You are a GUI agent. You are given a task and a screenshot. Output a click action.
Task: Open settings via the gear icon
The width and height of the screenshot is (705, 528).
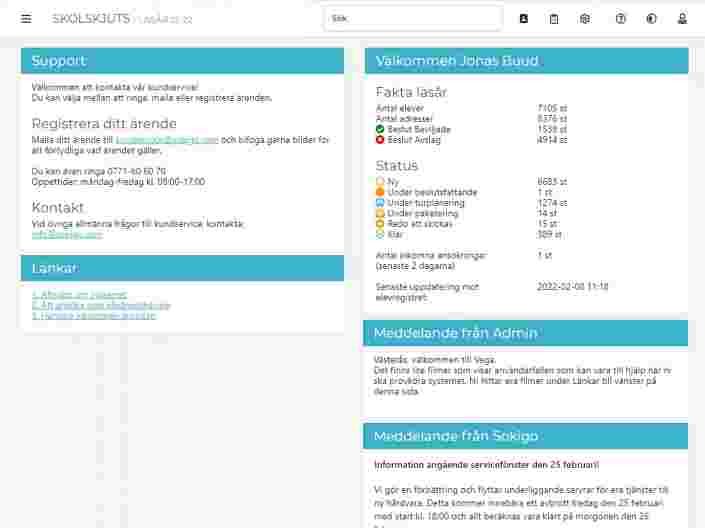pos(585,18)
